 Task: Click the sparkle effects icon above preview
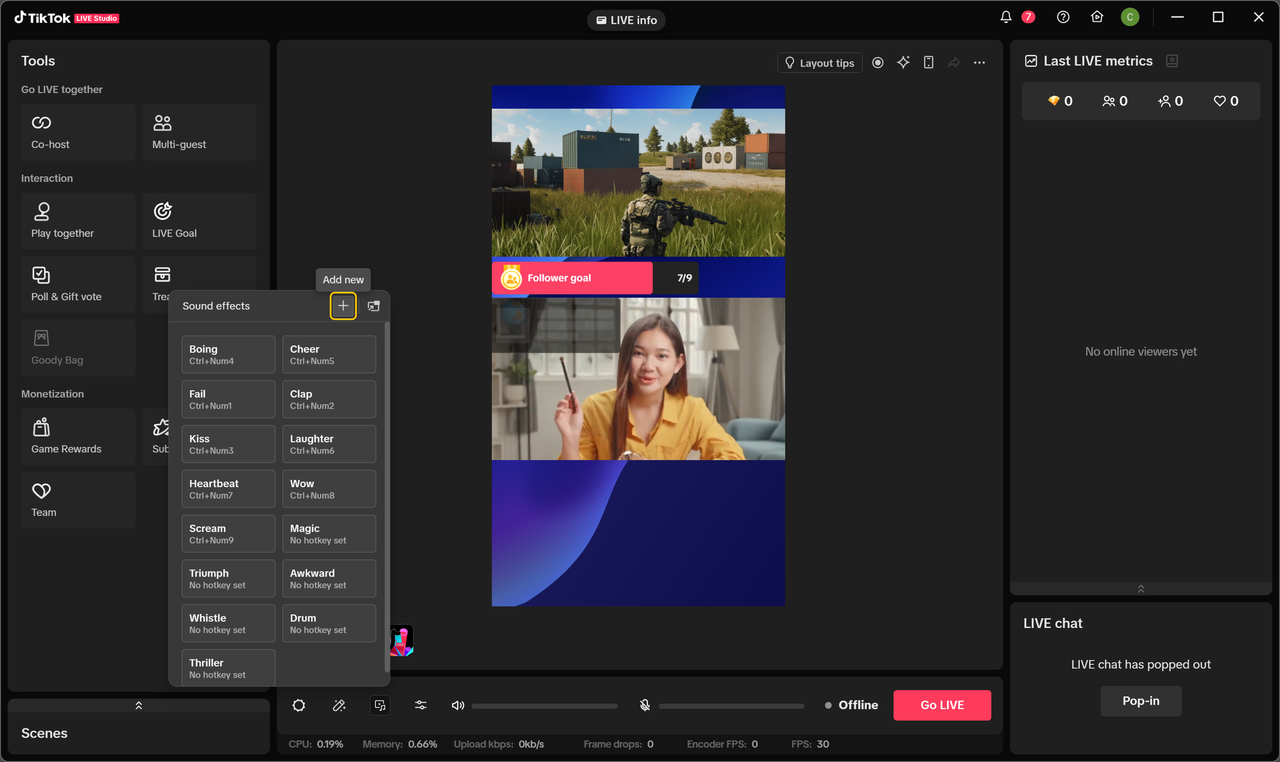tap(903, 63)
